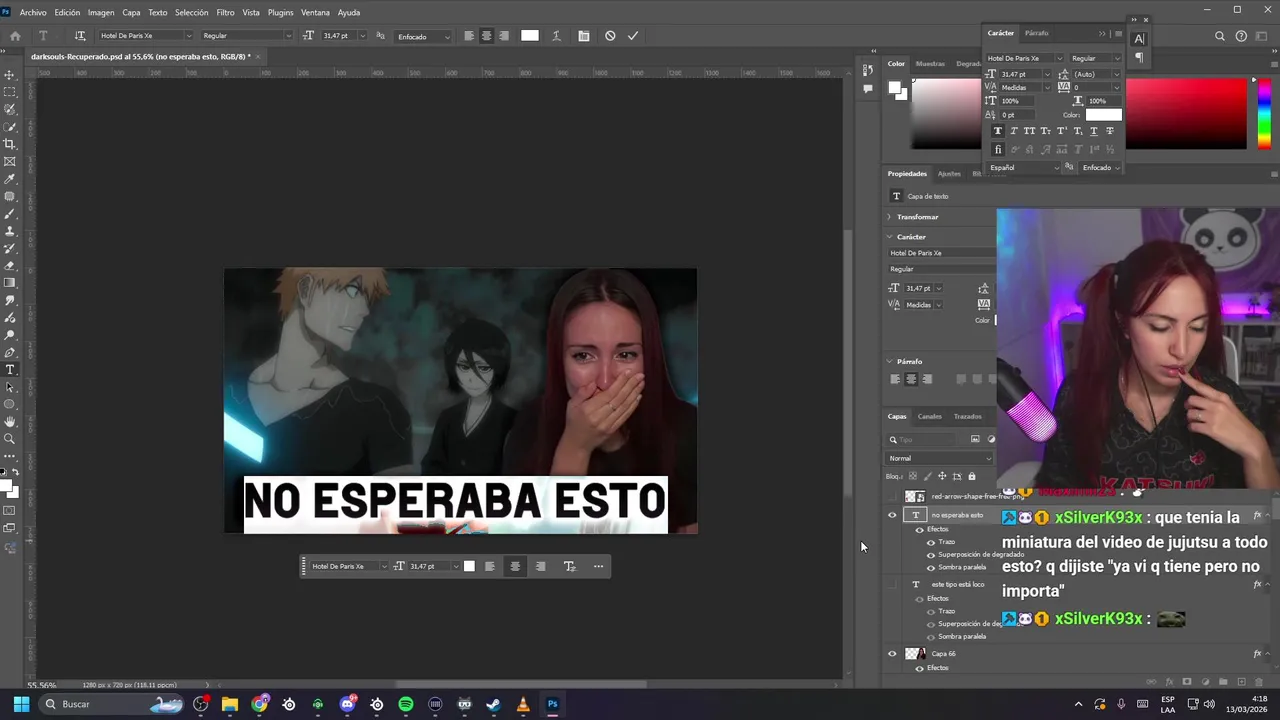Select the Pen tool
Image resolution: width=1280 pixels, height=720 pixels.
pyautogui.click(x=10, y=352)
